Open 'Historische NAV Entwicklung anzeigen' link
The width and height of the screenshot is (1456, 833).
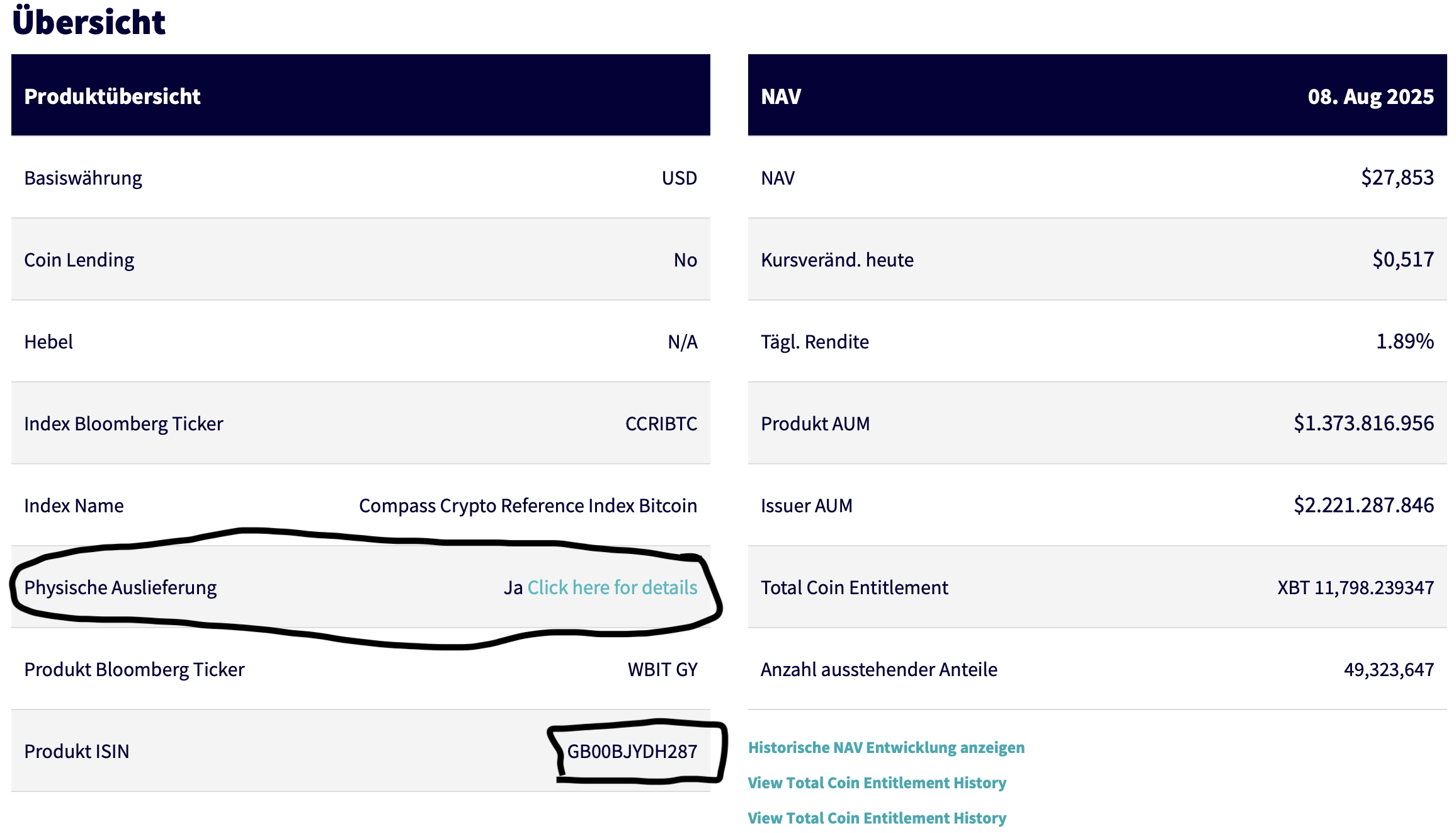886,747
